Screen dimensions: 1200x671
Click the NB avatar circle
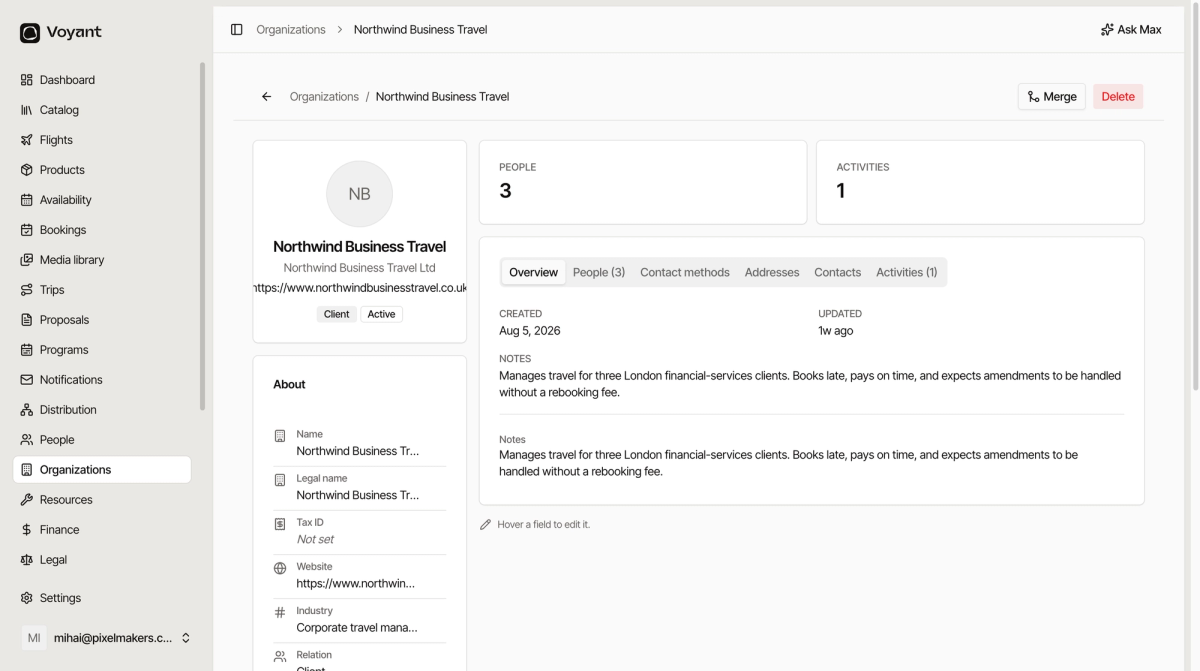coord(359,194)
